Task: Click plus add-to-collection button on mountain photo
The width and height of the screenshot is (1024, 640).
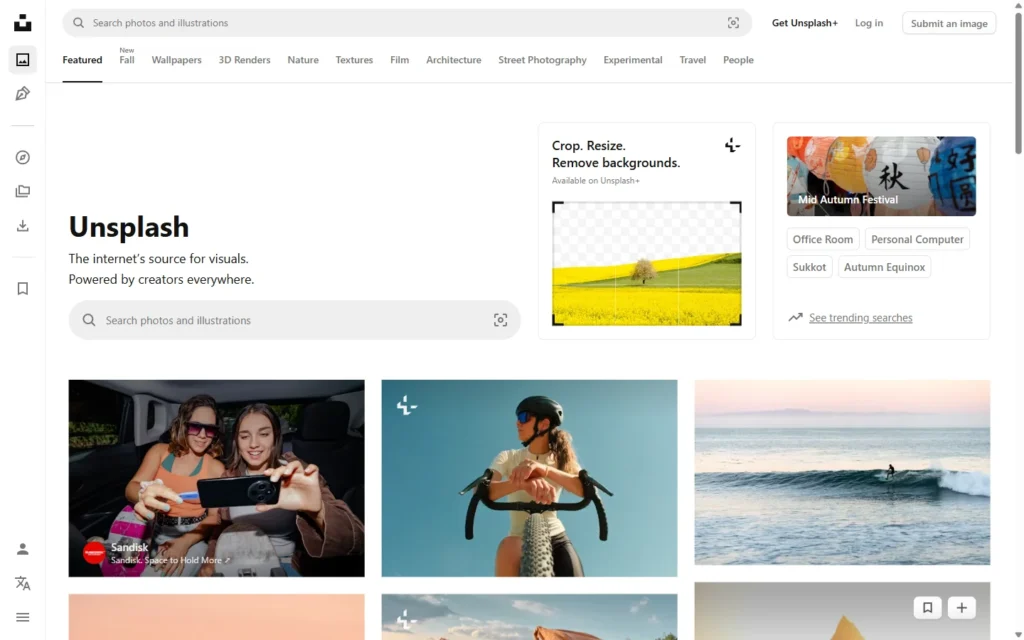Action: pyautogui.click(x=961, y=608)
